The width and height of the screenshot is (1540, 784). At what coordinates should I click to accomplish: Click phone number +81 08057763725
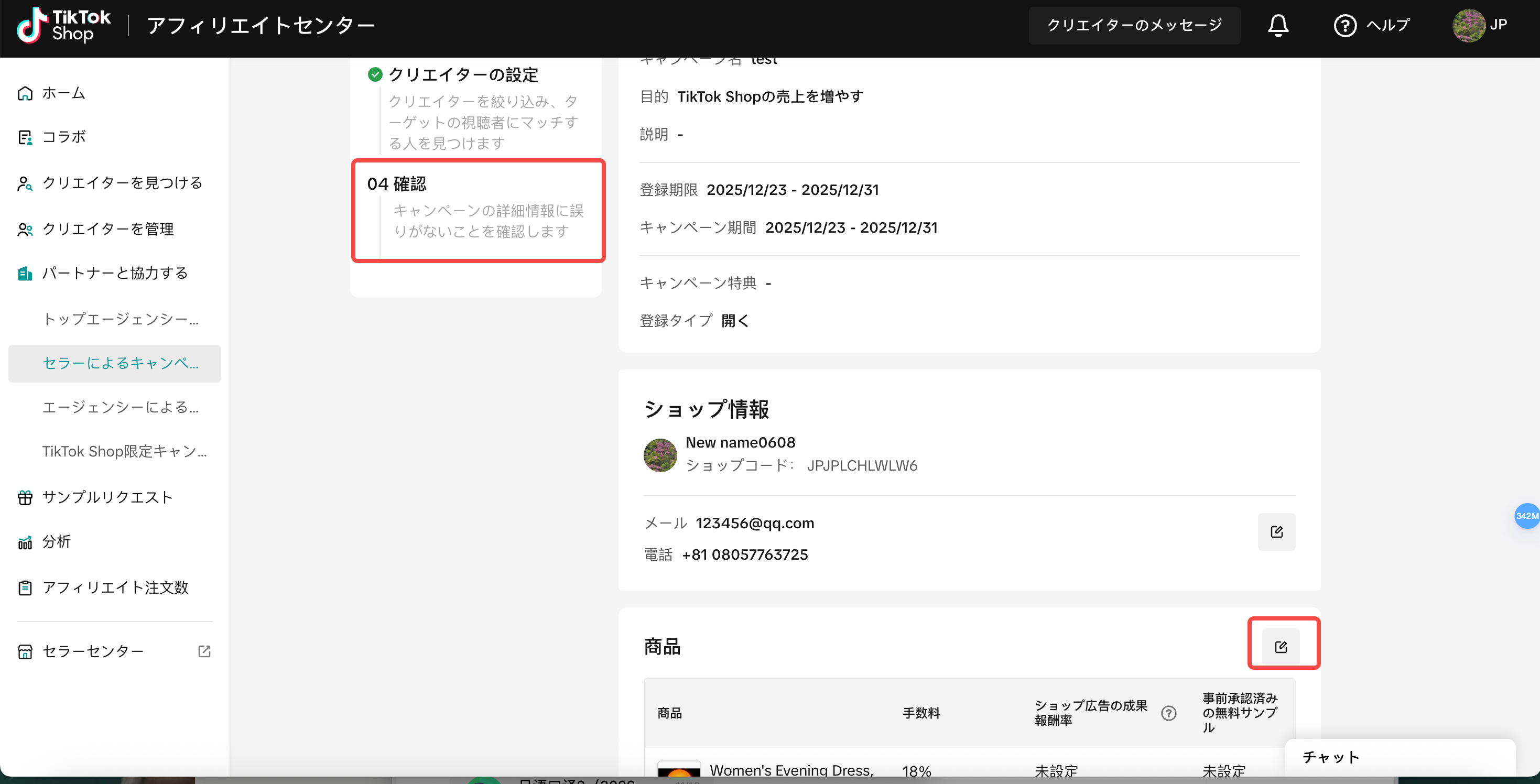(x=745, y=554)
